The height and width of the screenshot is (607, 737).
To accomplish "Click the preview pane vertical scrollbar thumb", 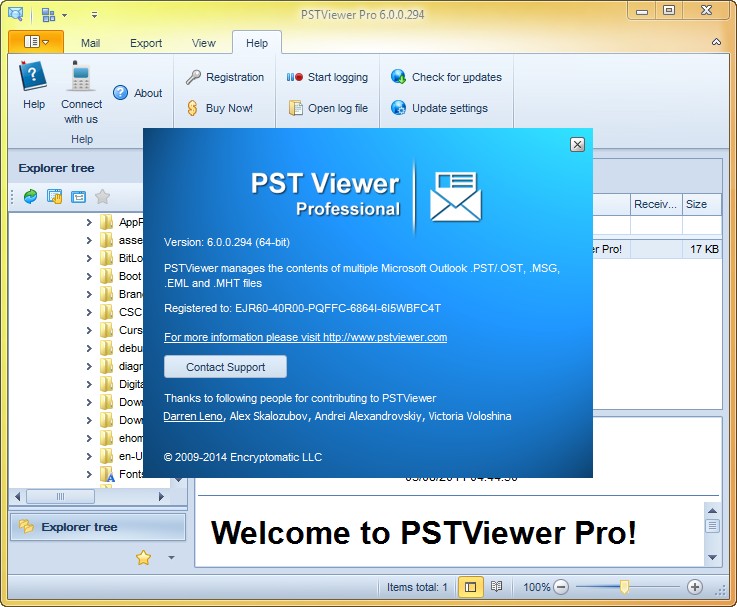I will [713, 526].
